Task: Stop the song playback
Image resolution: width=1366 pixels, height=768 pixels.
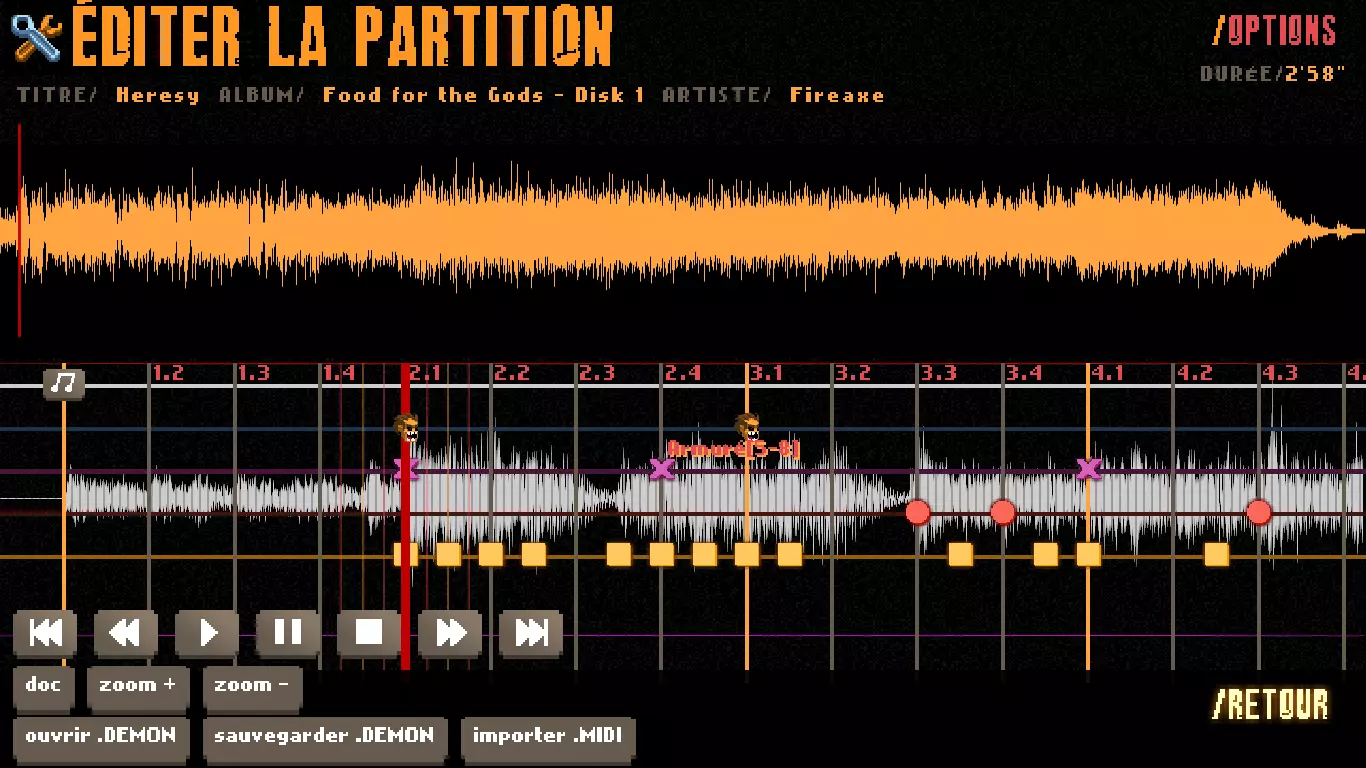Action: (369, 632)
